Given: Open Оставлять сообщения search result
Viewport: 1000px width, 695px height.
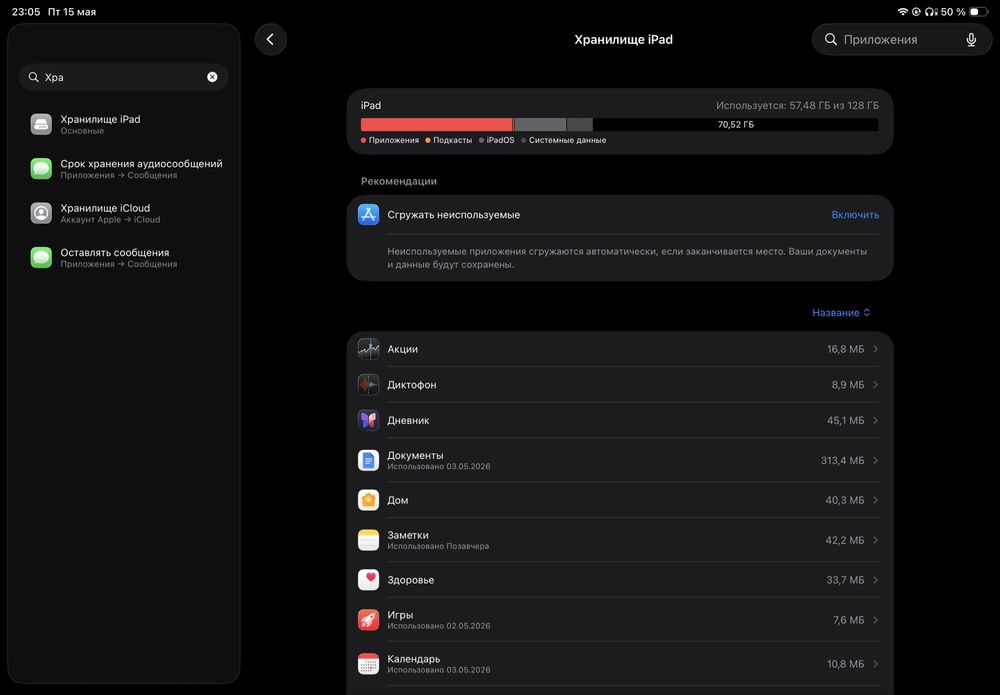Looking at the screenshot, I should coord(123,258).
